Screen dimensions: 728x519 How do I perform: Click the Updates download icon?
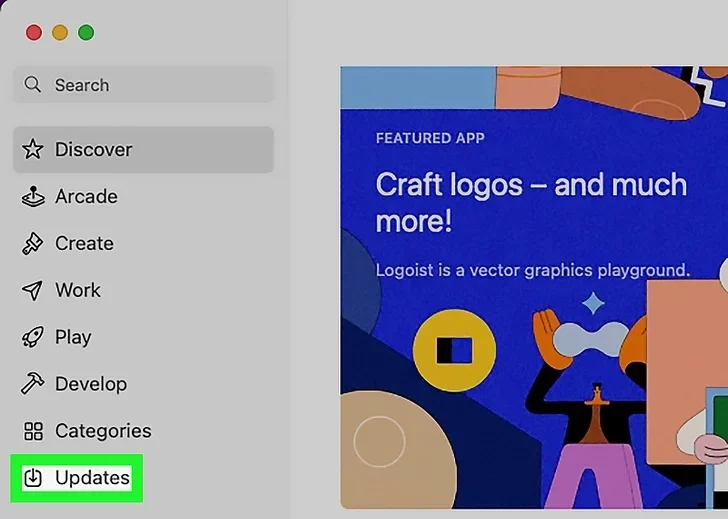click(33, 478)
